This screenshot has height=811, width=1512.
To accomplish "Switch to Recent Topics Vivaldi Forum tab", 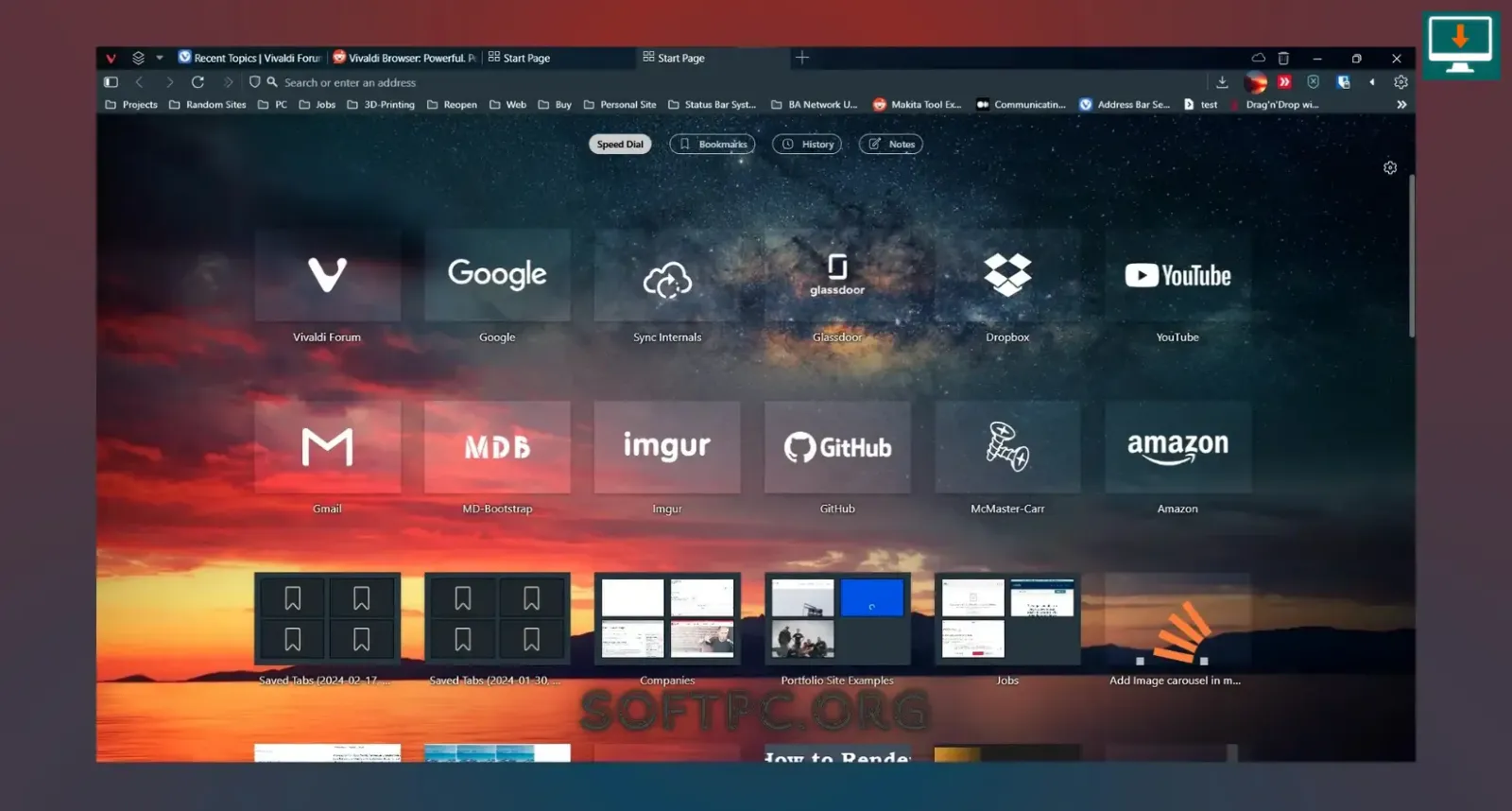I will [x=250, y=58].
